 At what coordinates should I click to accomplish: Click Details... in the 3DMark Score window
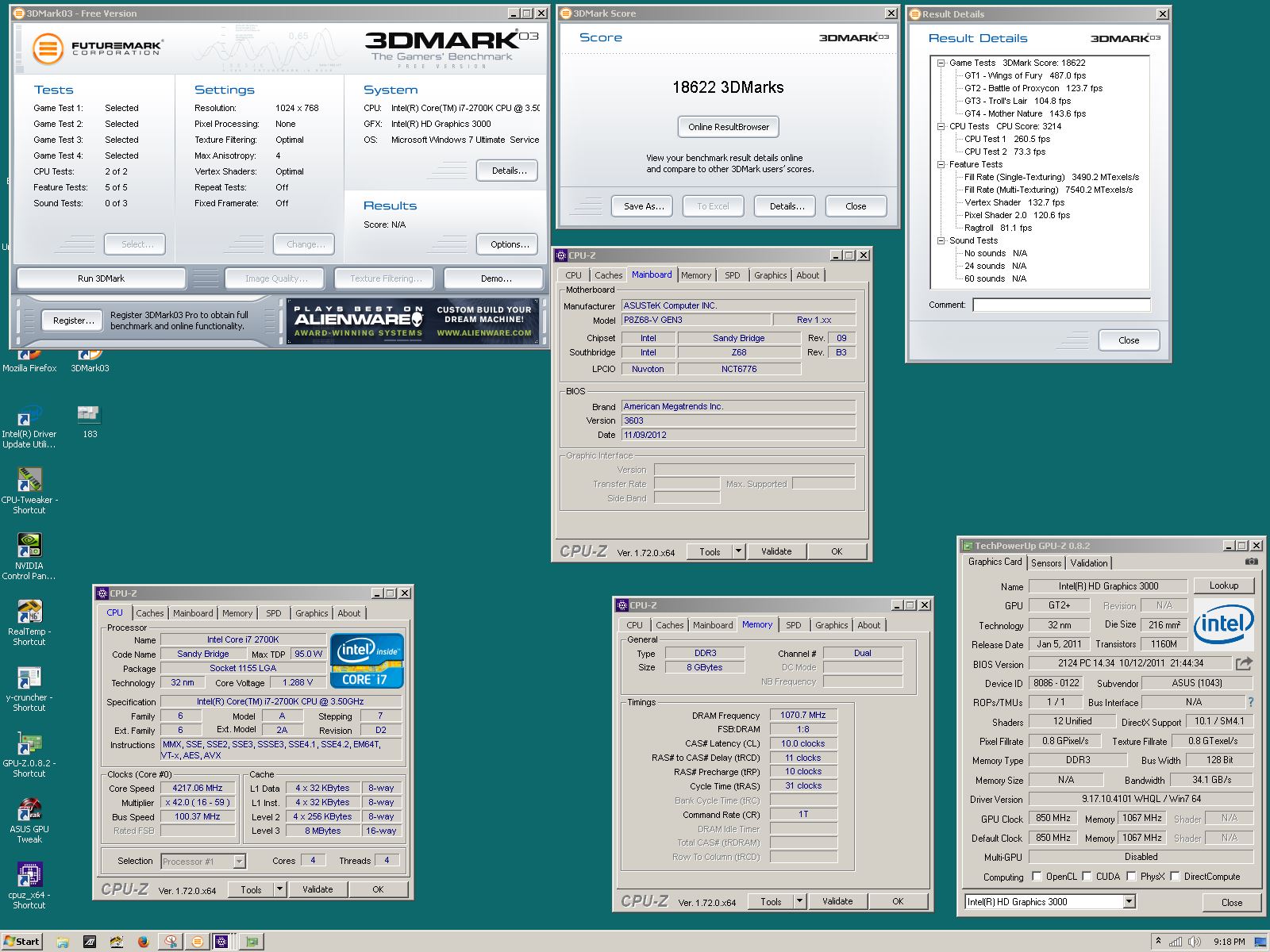tap(787, 206)
